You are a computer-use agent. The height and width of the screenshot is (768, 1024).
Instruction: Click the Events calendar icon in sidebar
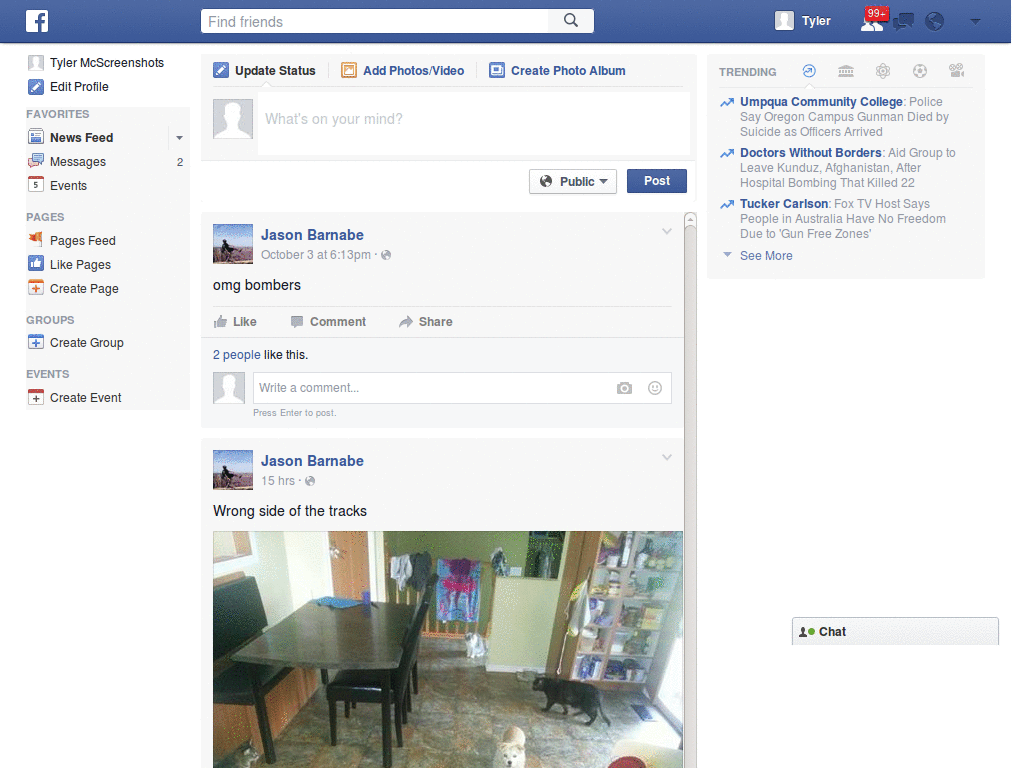36,185
